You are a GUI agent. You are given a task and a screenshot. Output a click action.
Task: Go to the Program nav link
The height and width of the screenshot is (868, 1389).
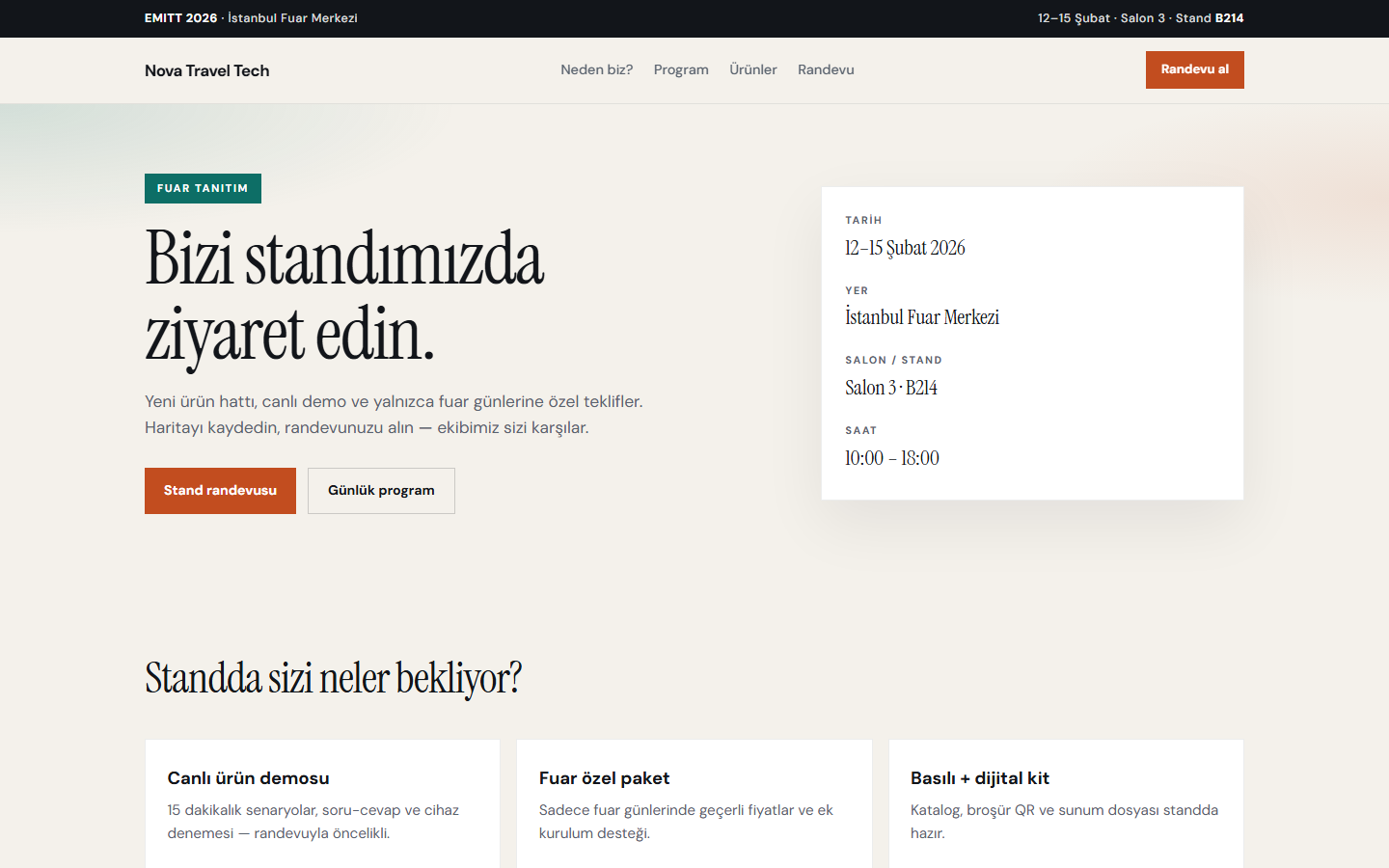click(681, 69)
